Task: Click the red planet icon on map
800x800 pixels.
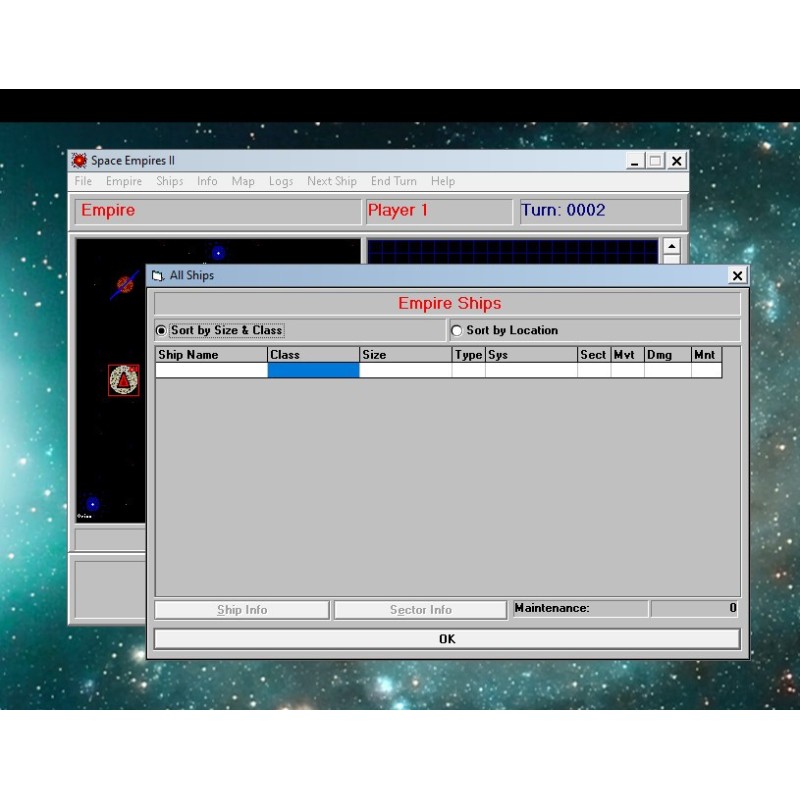Action: (x=125, y=284)
